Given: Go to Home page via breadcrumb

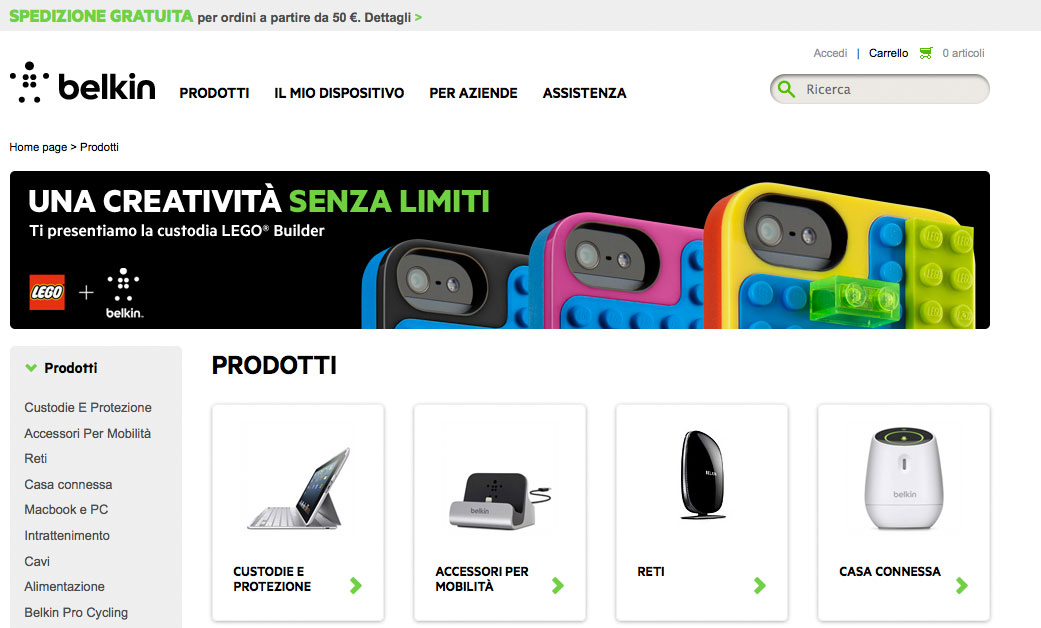Looking at the screenshot, I should (38, 147).
